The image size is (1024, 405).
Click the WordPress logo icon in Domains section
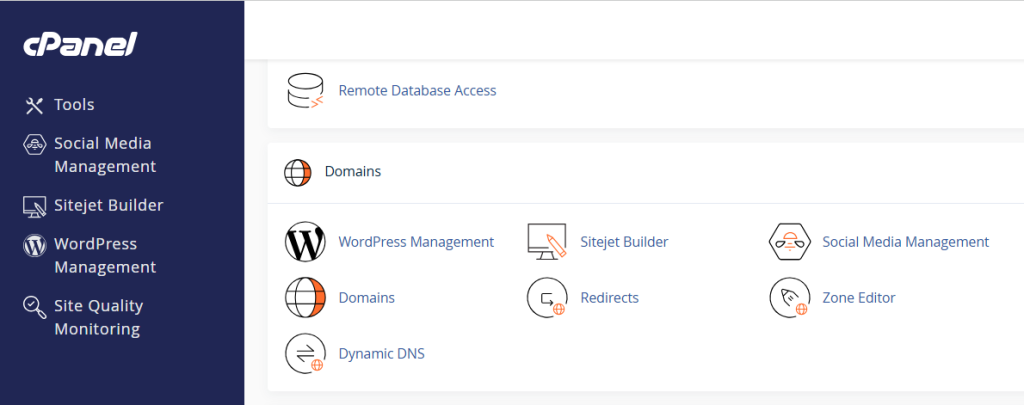(x=305, y=242)
